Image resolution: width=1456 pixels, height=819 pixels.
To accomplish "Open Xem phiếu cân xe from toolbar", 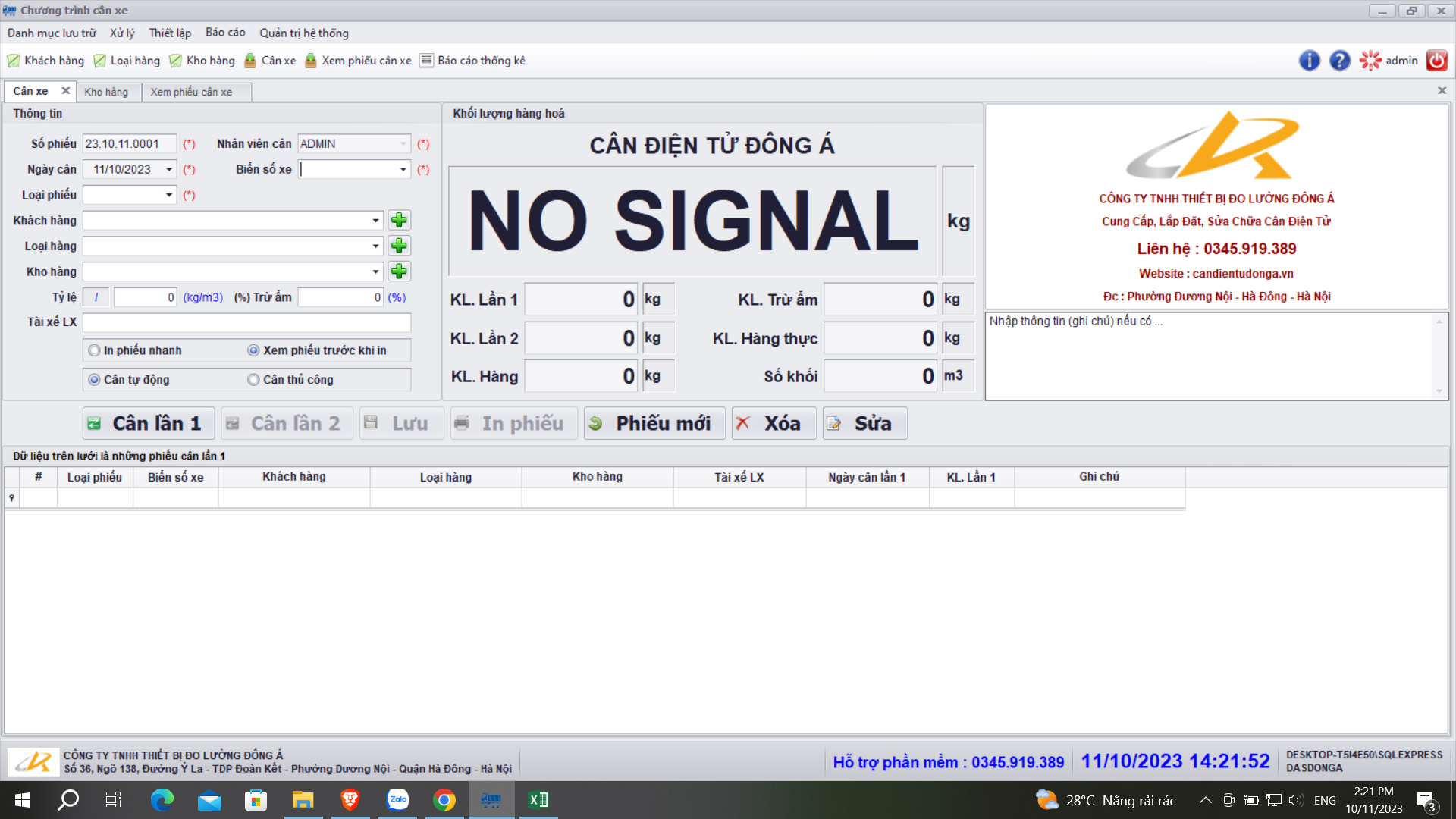I will click(358, 61).
